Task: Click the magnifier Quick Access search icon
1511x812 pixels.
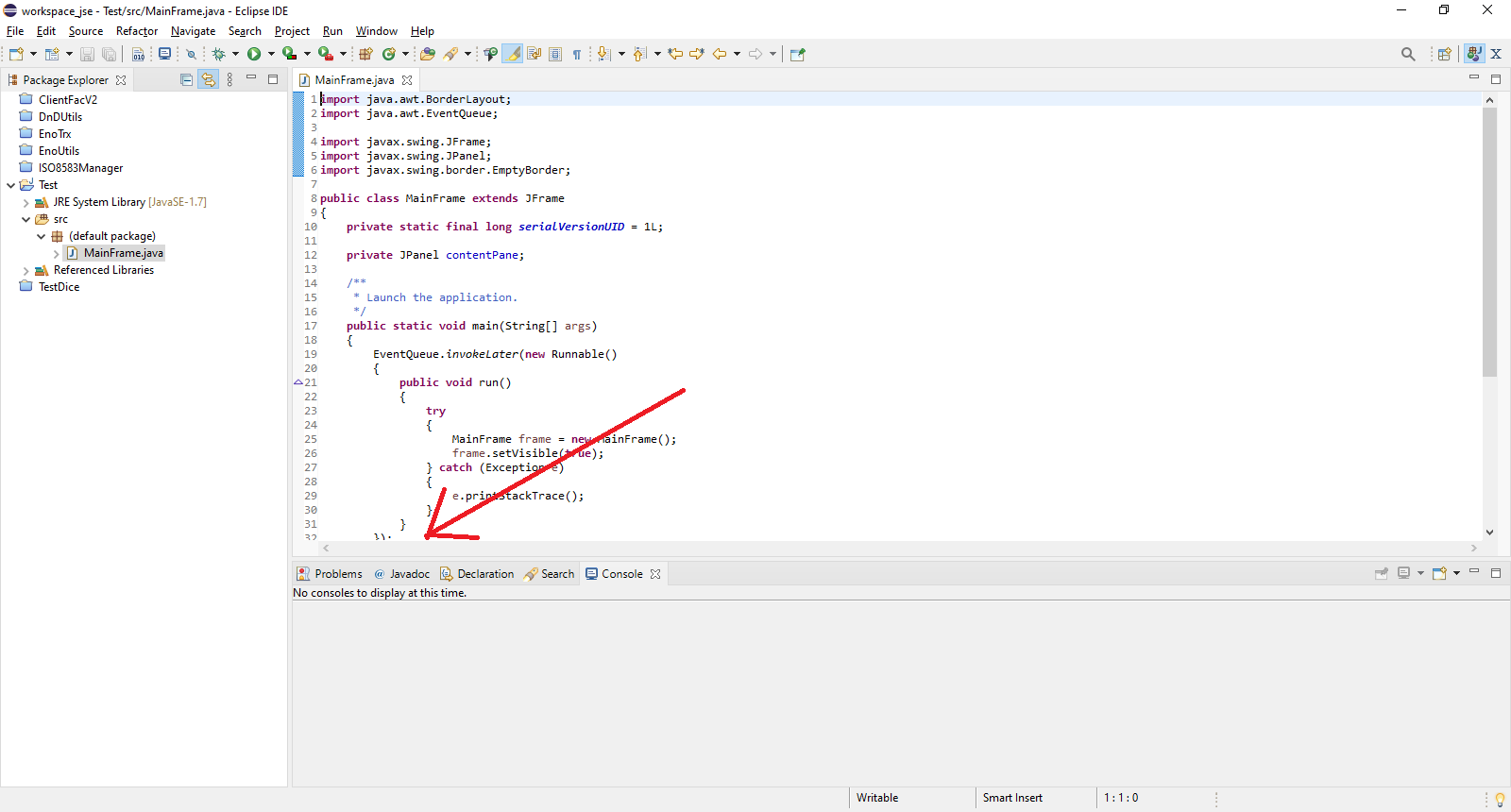Action: point(1408,54)
